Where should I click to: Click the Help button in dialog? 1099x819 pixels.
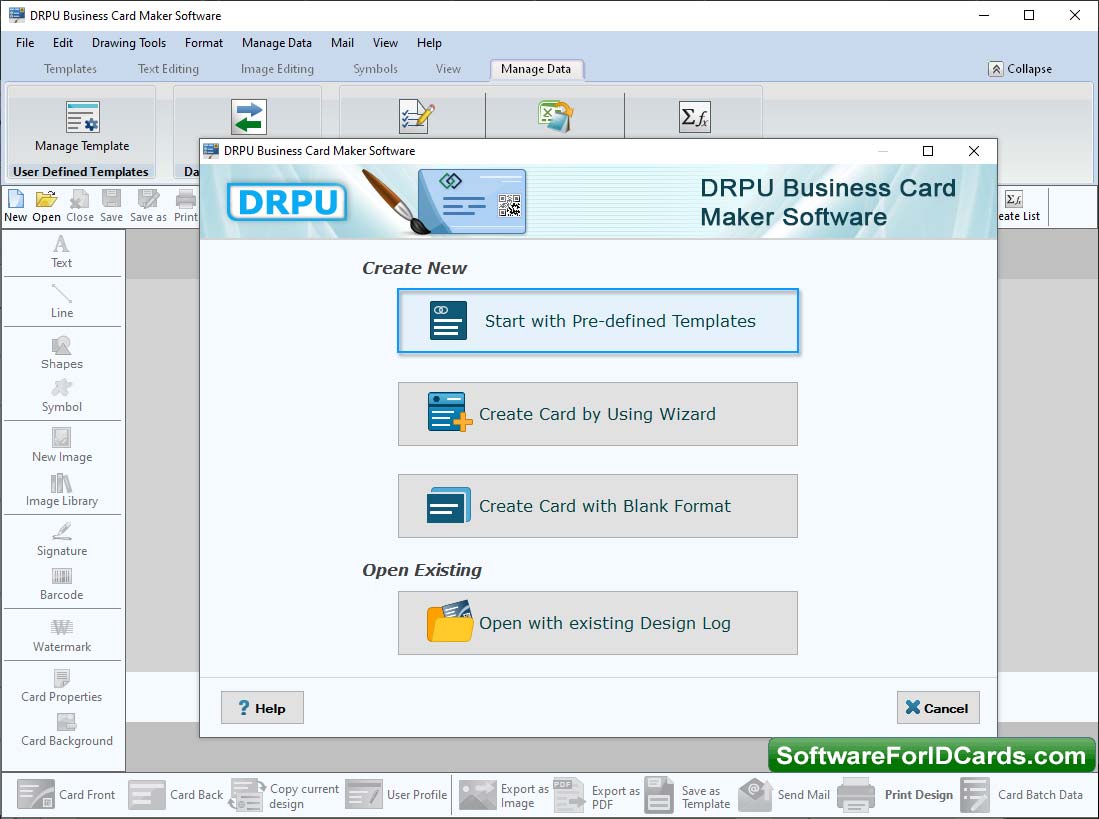[262, 708]
